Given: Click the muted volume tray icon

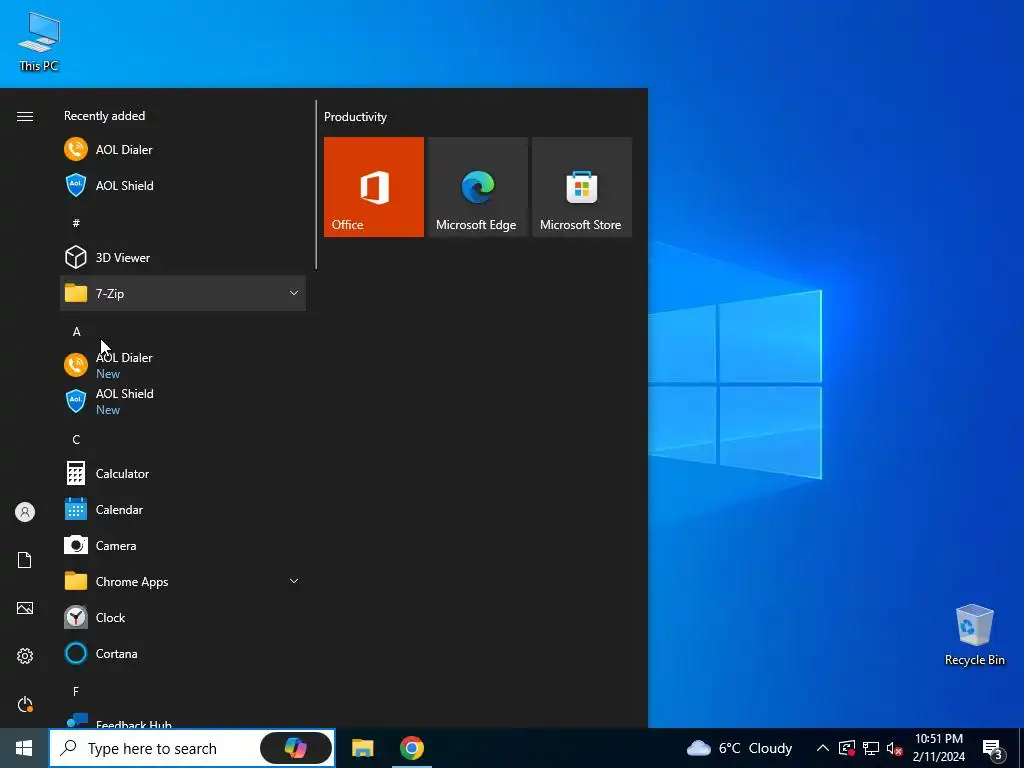Looking at the screenshot, I should point(895,748).
